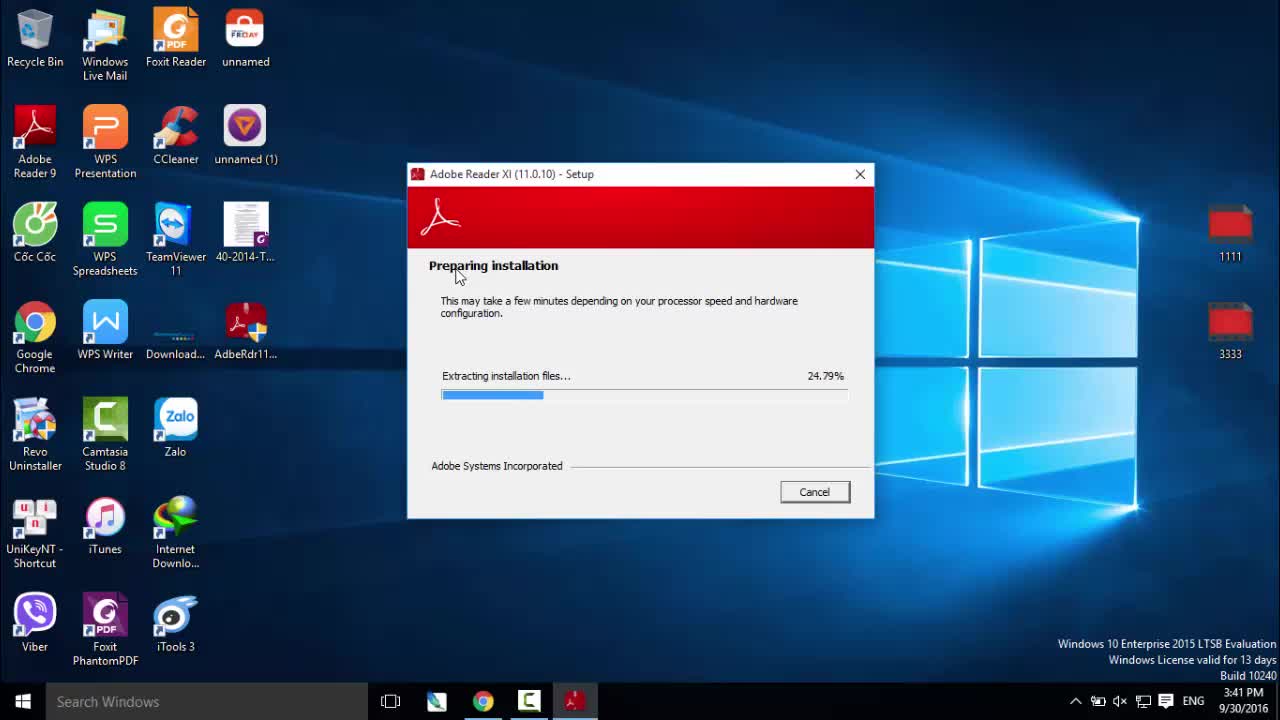The height and width of the screenshot is (720, 1280).
Task: Select the Foxit Reader desktop icon
Action: (175, 40)
